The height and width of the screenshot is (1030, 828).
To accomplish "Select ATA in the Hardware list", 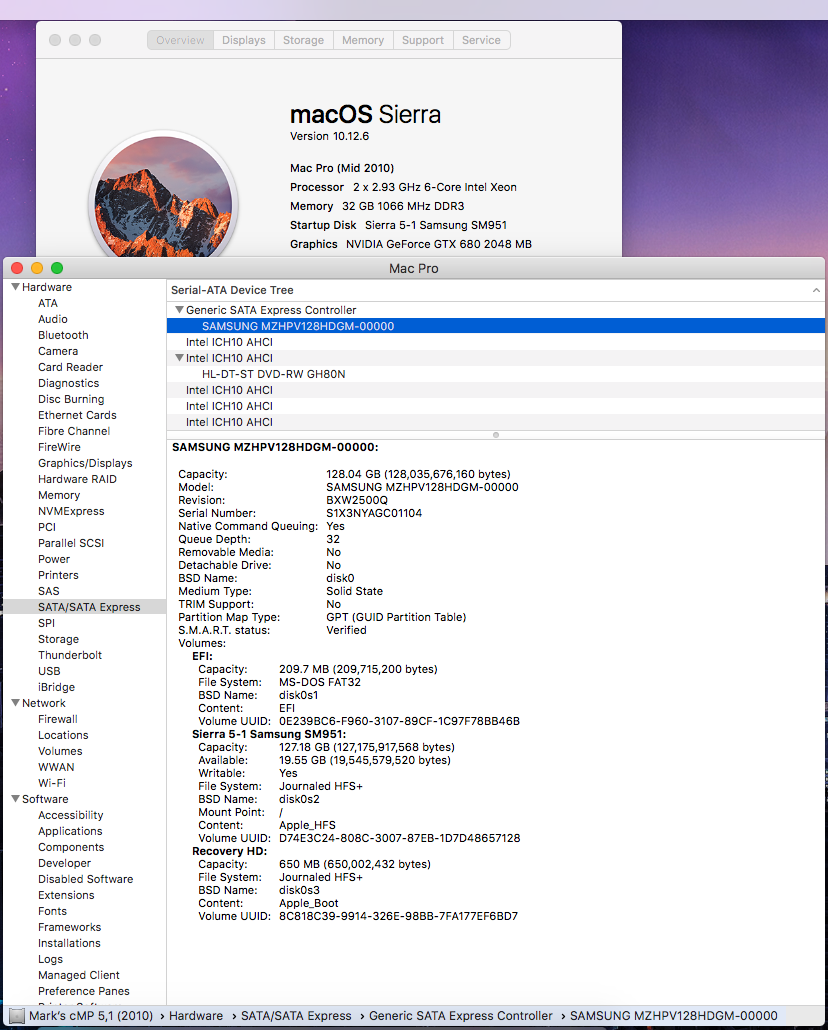I will click(48, 303).
